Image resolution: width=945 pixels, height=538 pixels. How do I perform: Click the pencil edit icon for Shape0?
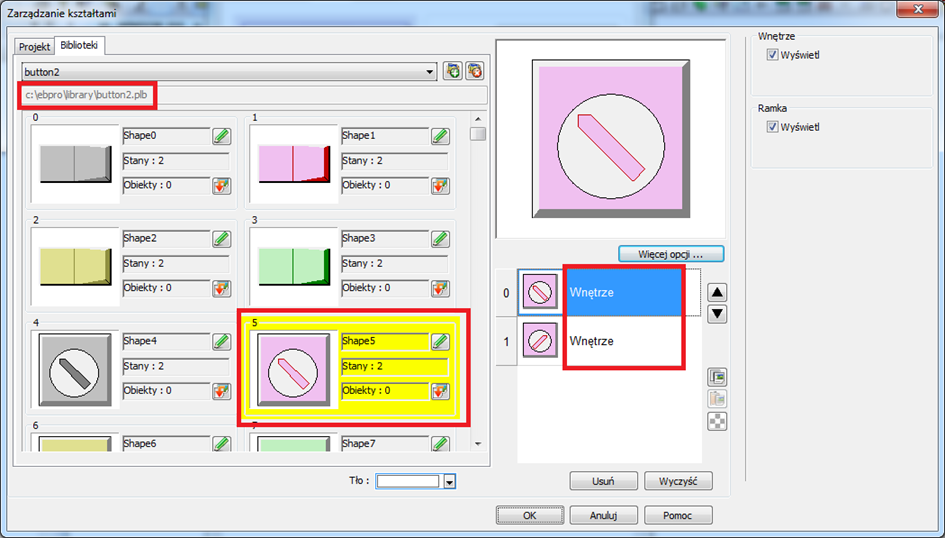(x=222, y=136)
